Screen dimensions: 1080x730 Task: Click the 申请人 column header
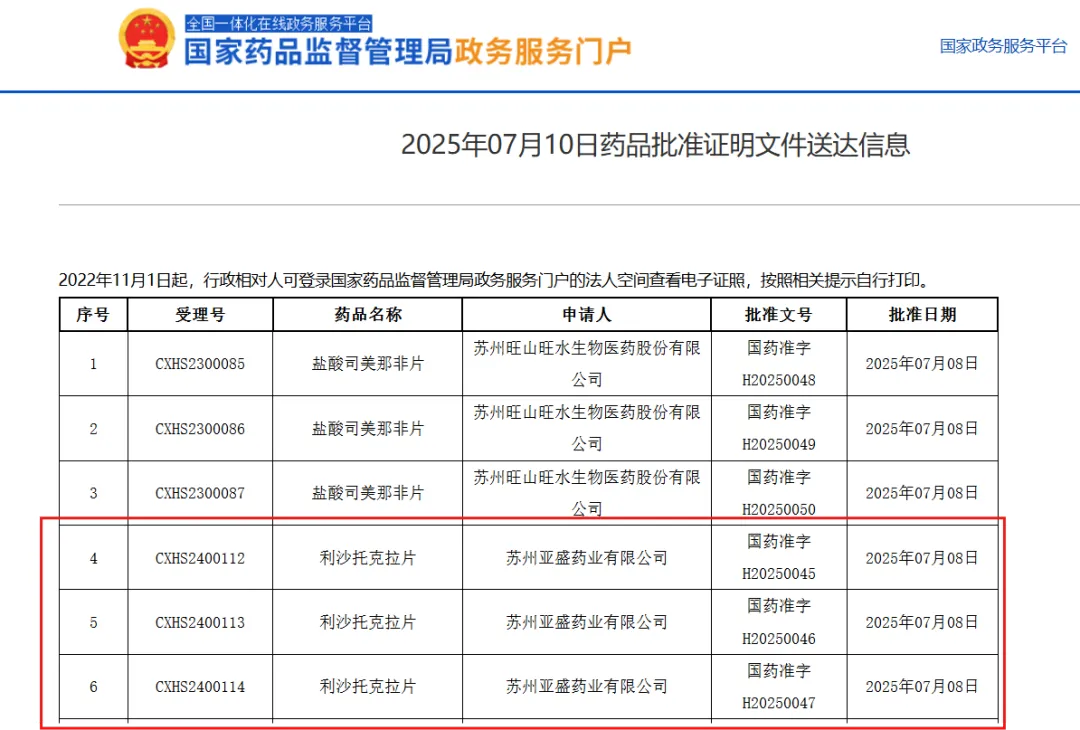[587, 315]
